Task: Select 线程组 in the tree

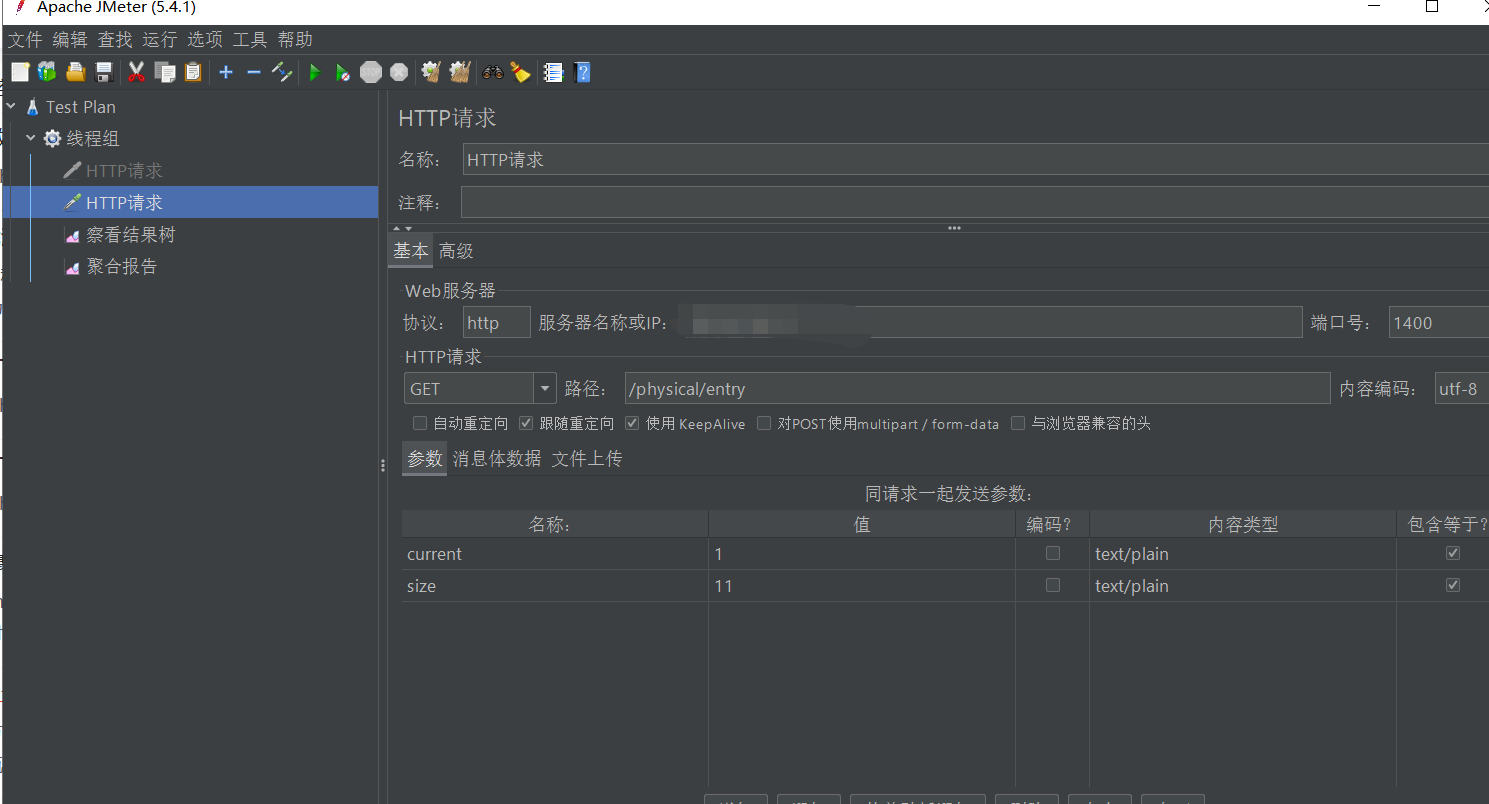Action: 93,138
